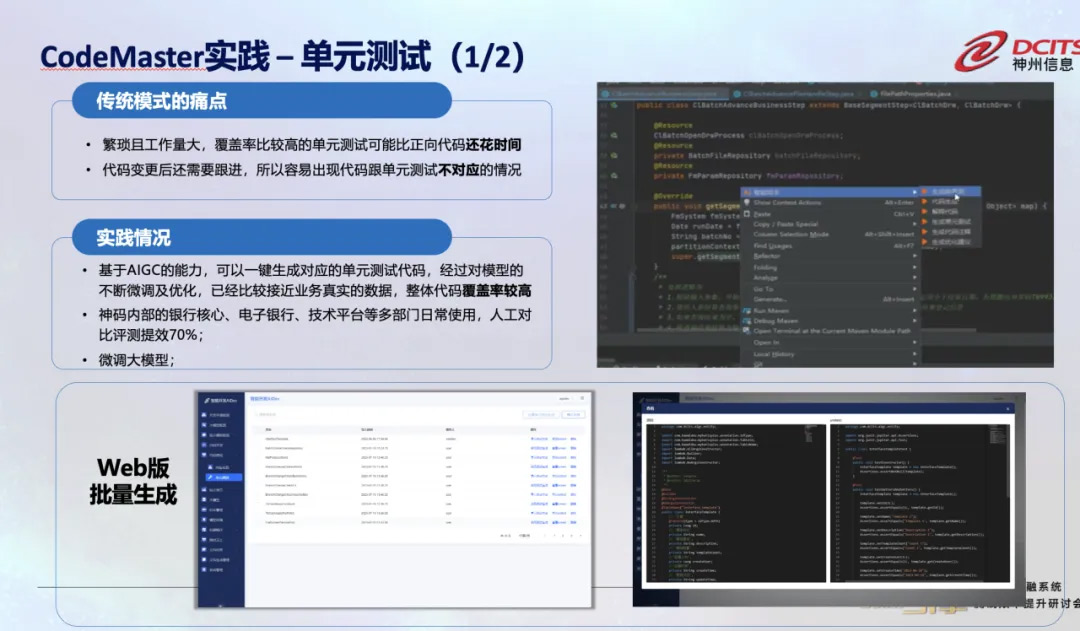This screenshot has width=1080, height=631.
Task: Click the close X in the code dialog header
Action: pos(1007,409)
